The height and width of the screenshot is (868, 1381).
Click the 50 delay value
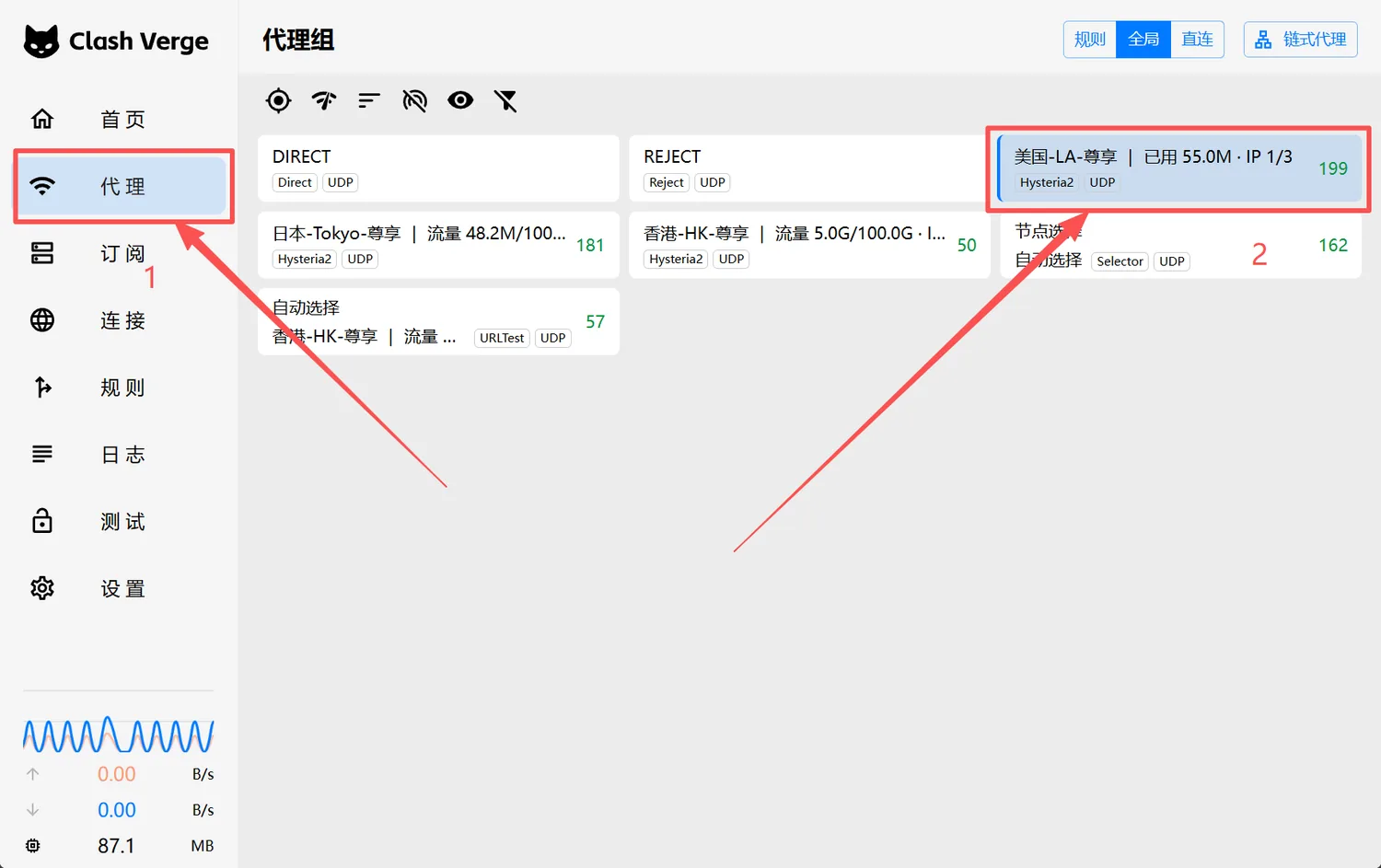click(x=967, y=245)
